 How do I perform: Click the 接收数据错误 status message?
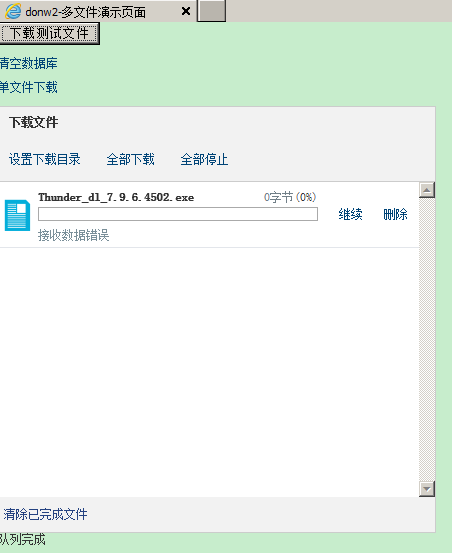coord(74,235)
